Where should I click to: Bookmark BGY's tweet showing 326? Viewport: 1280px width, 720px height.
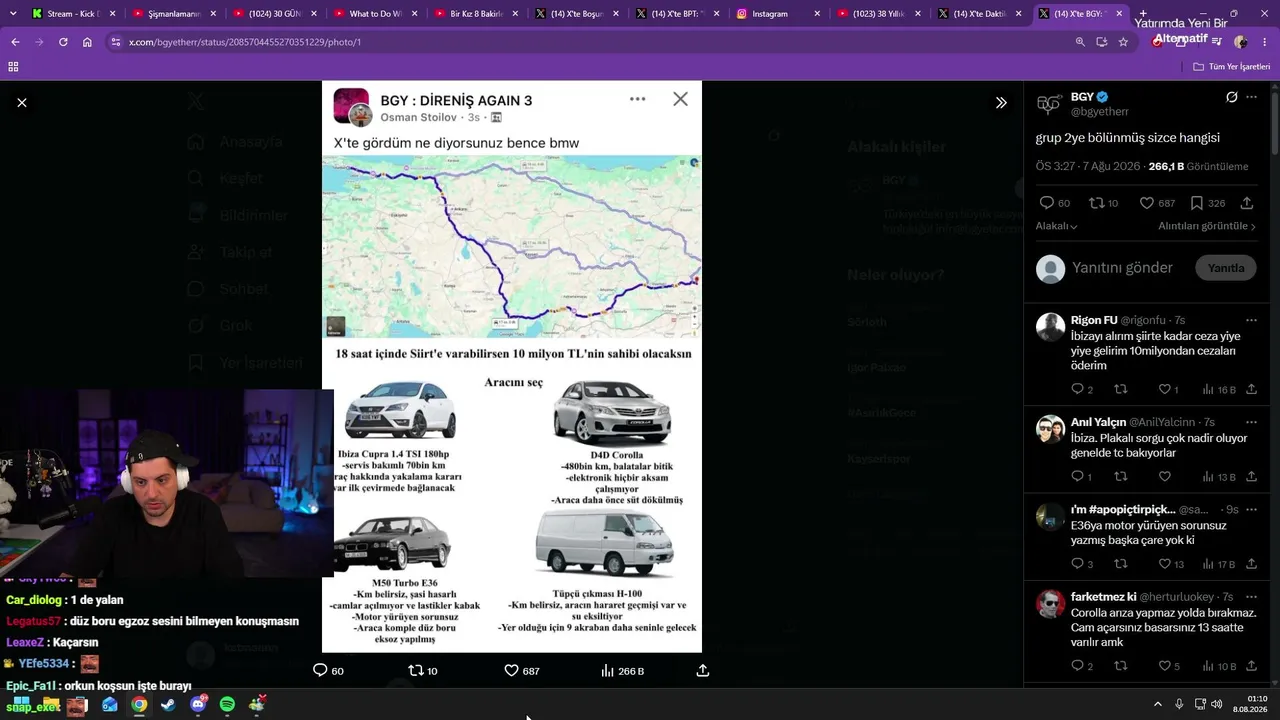(x=1207, y=203)
